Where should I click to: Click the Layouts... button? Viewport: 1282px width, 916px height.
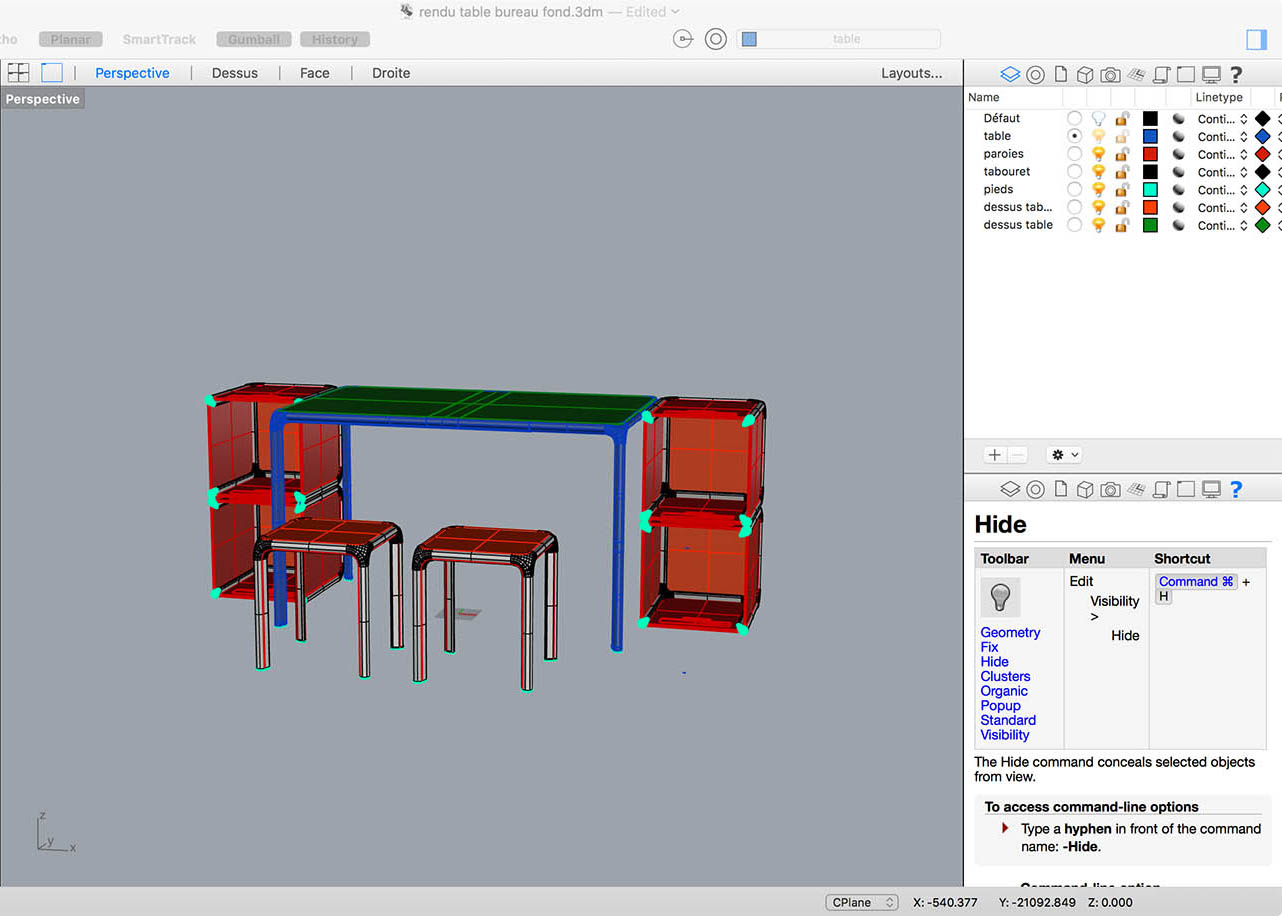[x=911, y=73]
